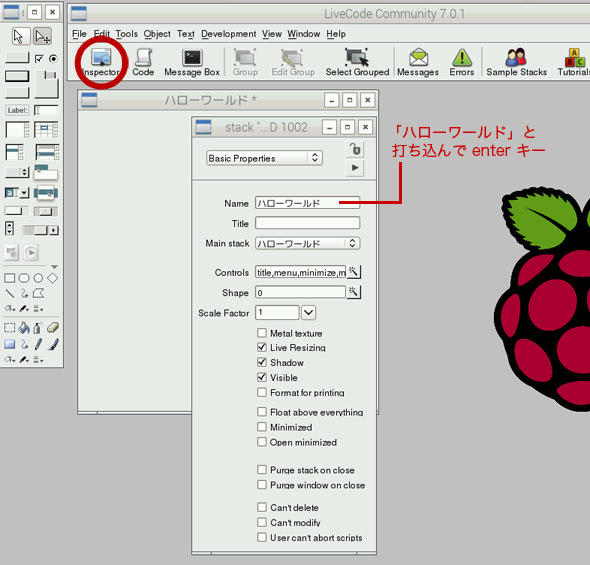Enable Purge window on close
Image resolution: width=590 pixels, height=565 pixels.
[x=262, y=485]
